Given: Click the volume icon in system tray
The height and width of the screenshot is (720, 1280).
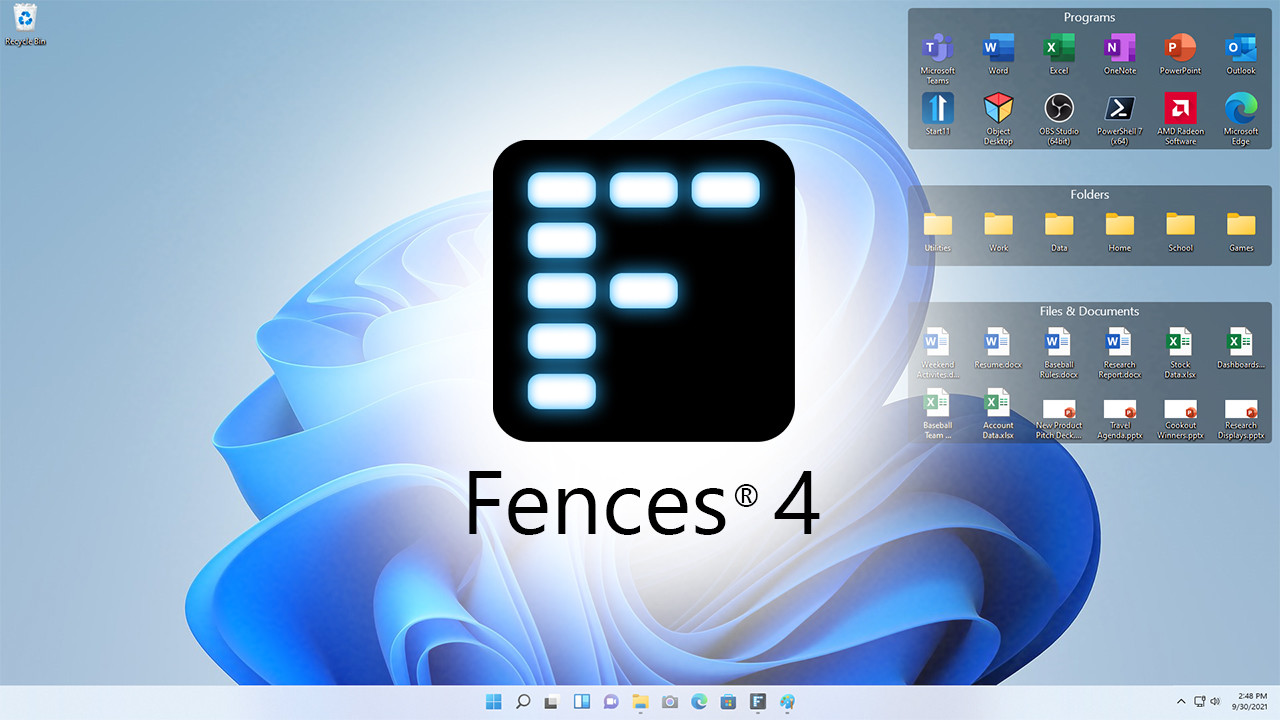Looking at the screenshot, I should [1215, 702].
